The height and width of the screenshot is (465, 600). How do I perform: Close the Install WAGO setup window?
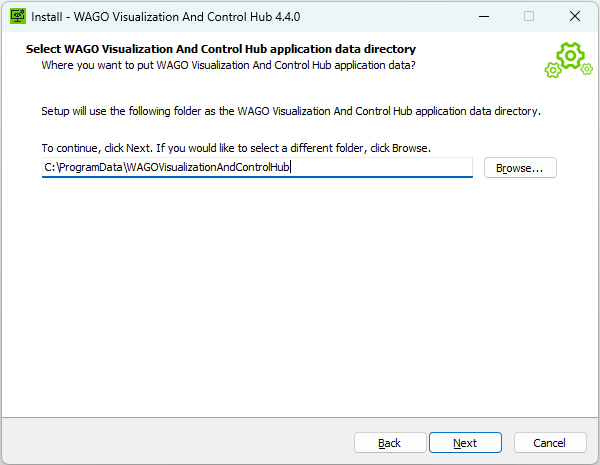[575, 16]
